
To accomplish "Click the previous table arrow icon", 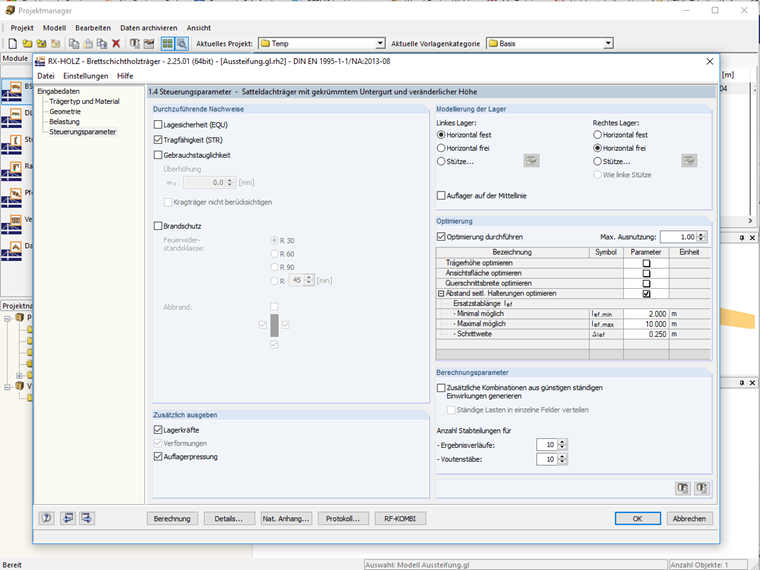I will tap(67, 518).
